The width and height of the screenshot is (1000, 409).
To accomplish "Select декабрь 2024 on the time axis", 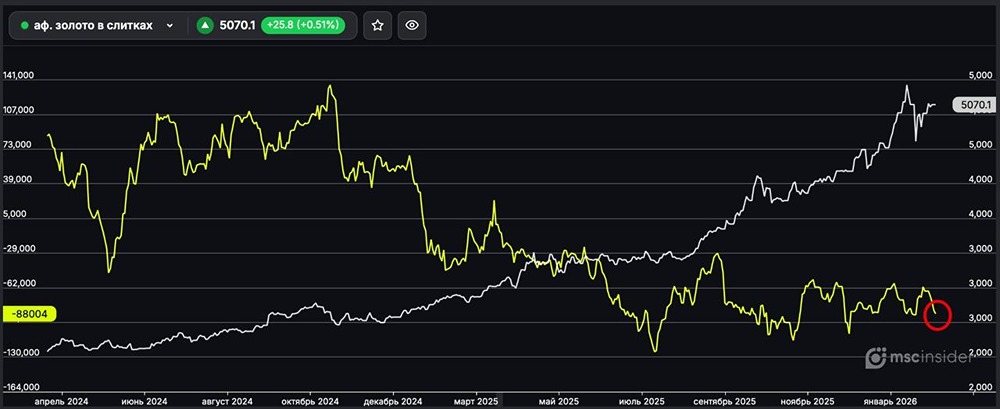I will [x=393, y=402].
